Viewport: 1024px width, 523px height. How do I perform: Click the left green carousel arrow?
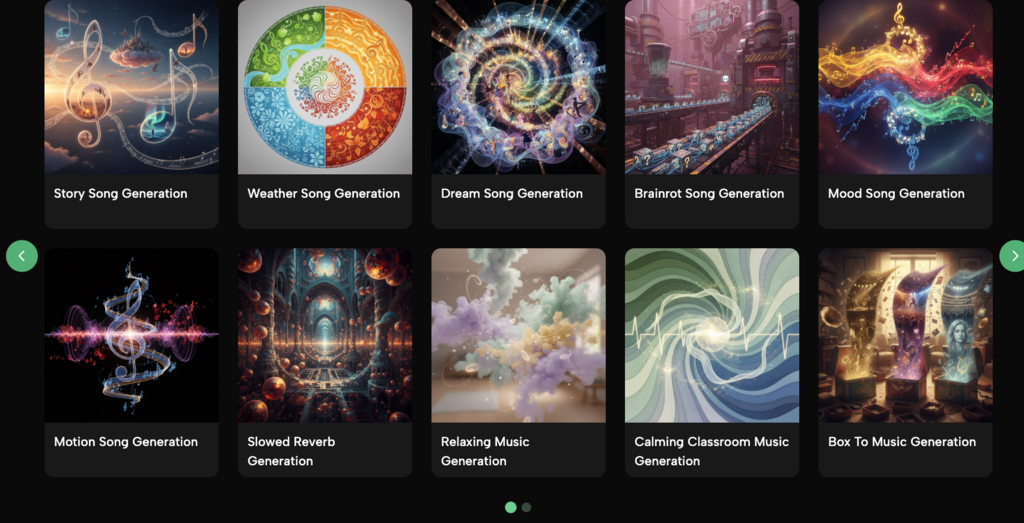click(x=22, y=256)
